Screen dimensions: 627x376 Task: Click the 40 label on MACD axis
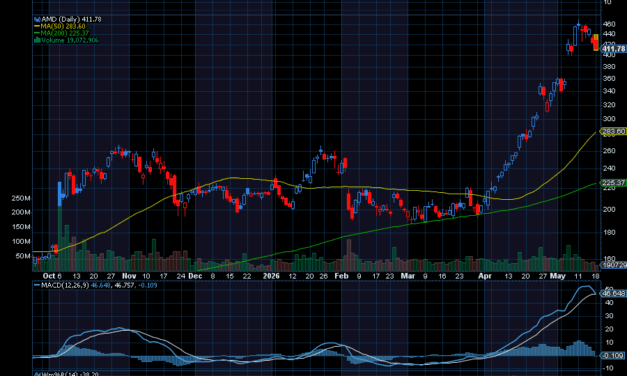coord(609,303)
